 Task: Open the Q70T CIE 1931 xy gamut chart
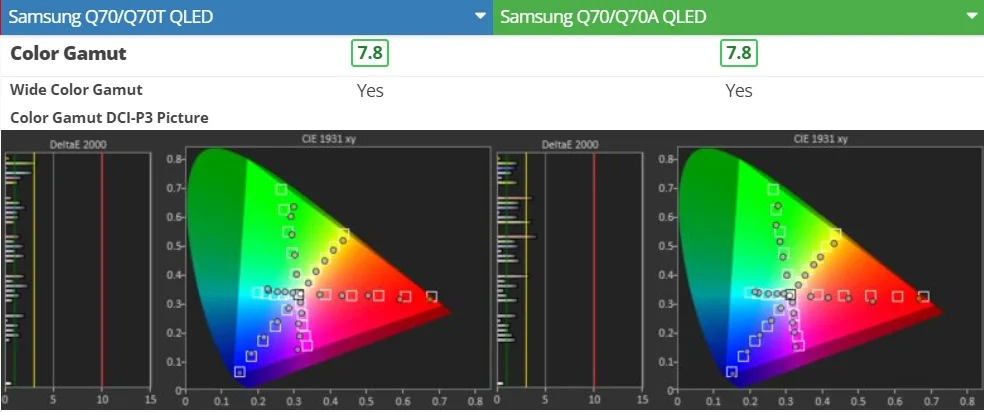pyautogui.click(x=327, y=271)
